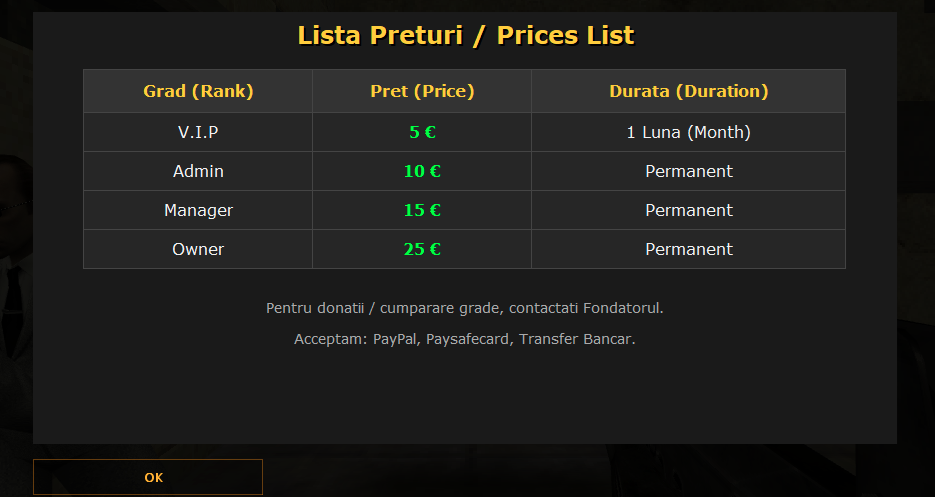The height and width of the screenshot is (497, 935).
Task: Click the 5 € price
Action: (x=422, y=132)
